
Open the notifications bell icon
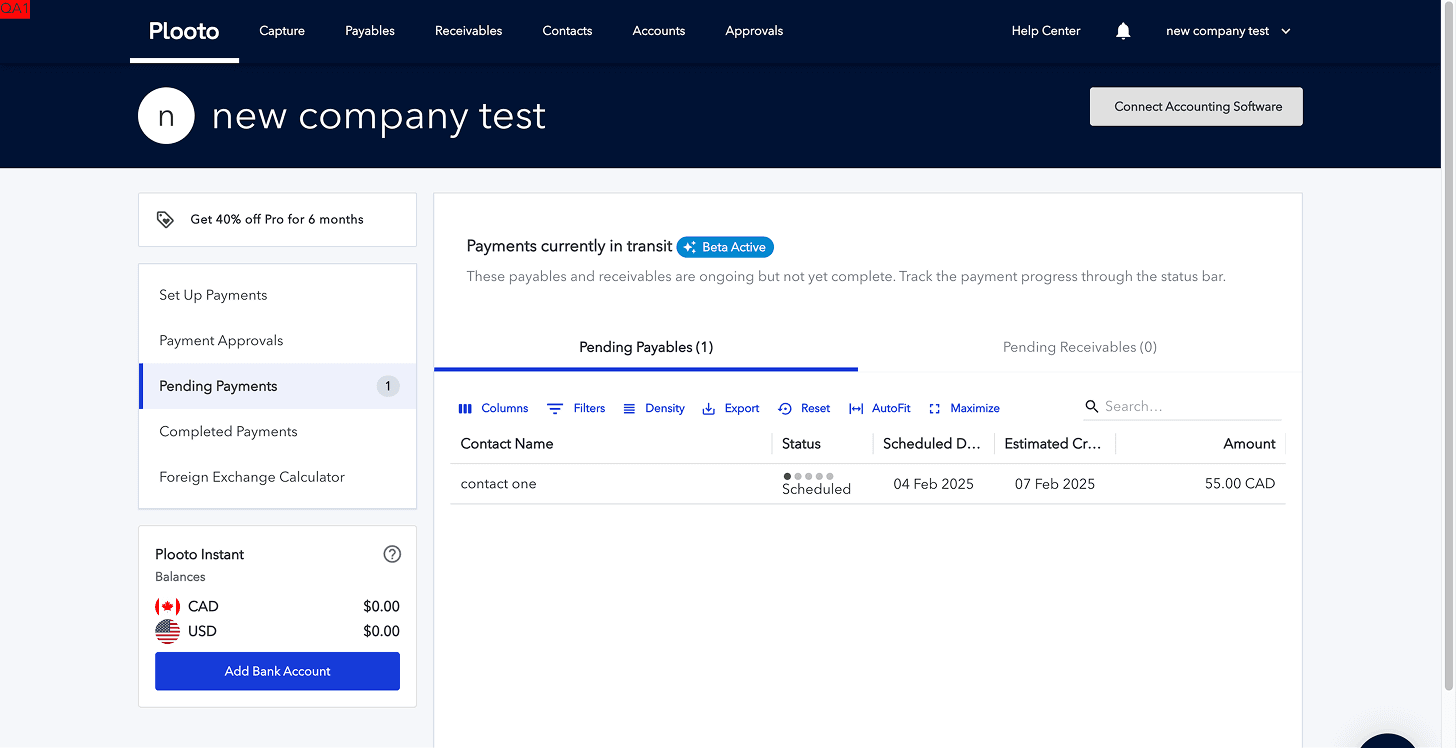click(x=1123, y=31)
